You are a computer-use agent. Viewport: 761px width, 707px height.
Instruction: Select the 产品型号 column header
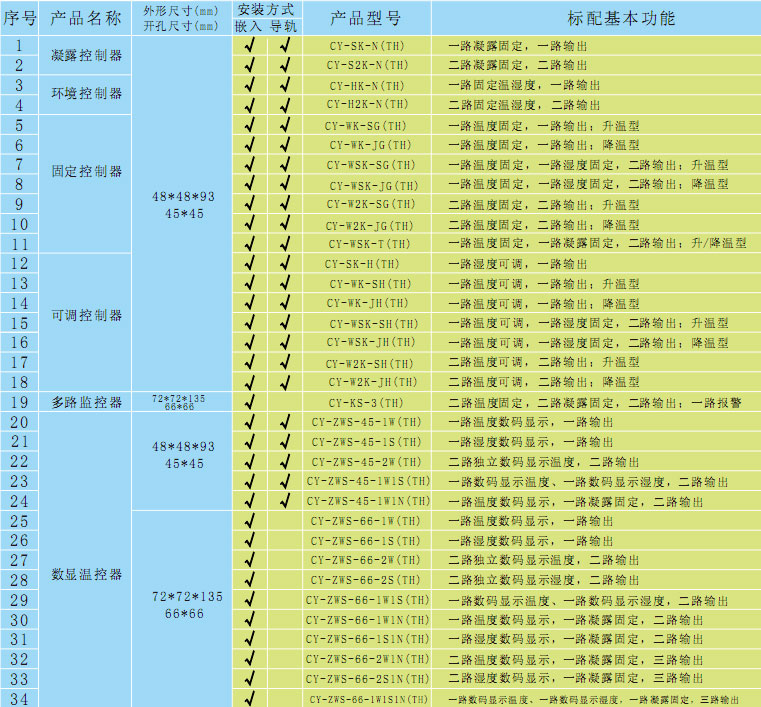(x=367, y=19)
